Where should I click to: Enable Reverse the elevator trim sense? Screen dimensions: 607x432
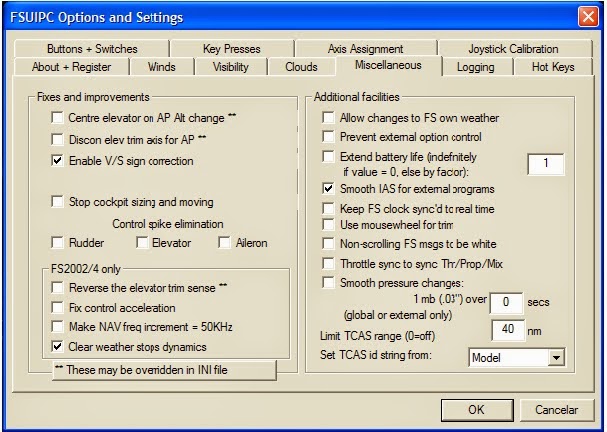[x=57, y=287]
